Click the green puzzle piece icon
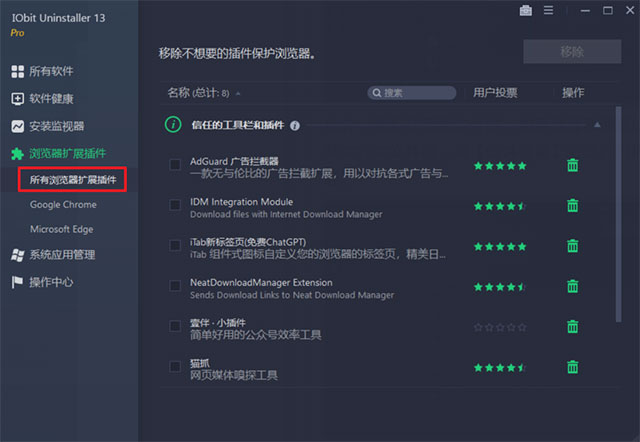 tap(18, 154)
